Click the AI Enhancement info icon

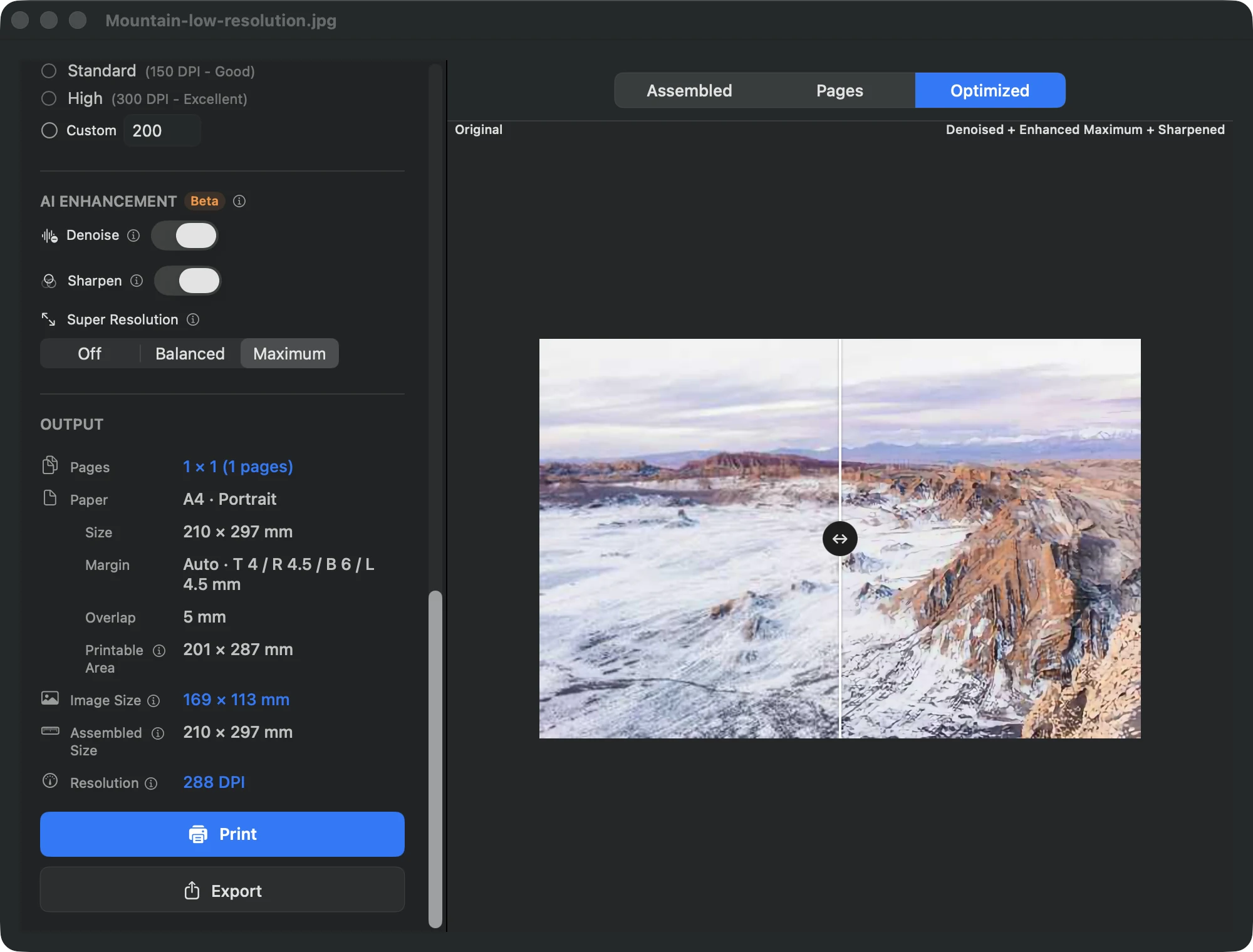239,201
